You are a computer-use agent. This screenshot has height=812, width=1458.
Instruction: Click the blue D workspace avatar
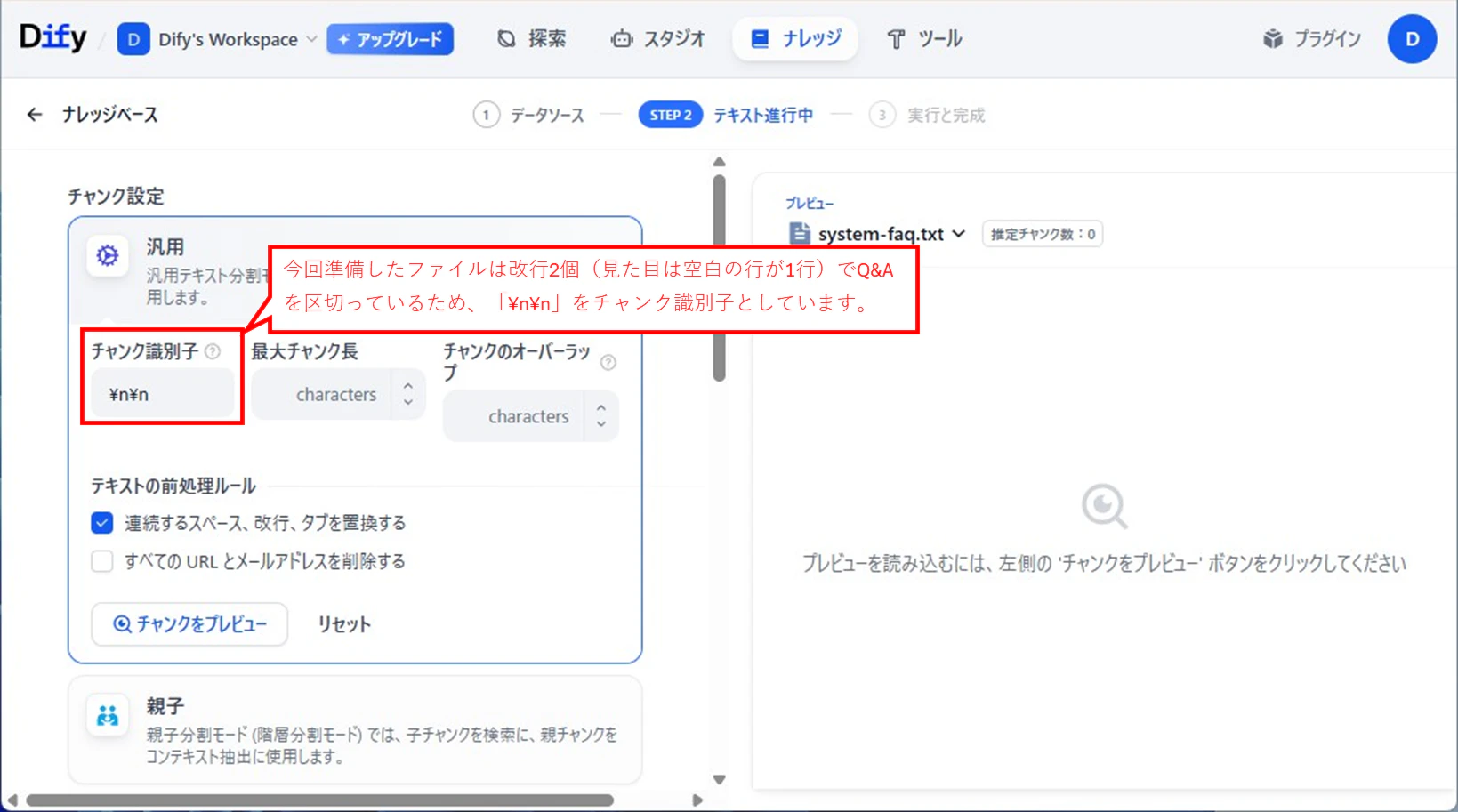pos(133,39)
